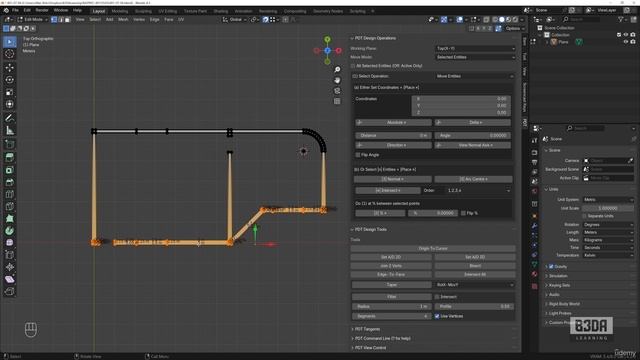
Task: Switch orthographic/perspective grid icon
Action: point(337,101)
